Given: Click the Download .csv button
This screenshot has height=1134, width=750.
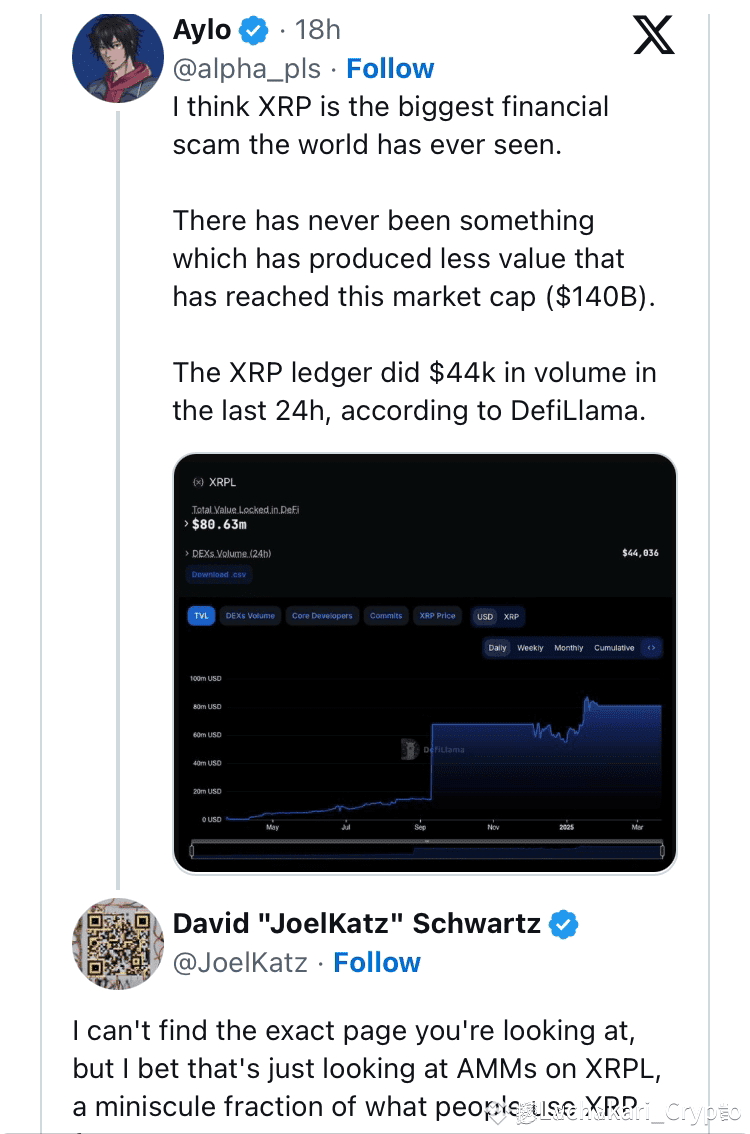Looking at the screenshot, I should (217, 574).
